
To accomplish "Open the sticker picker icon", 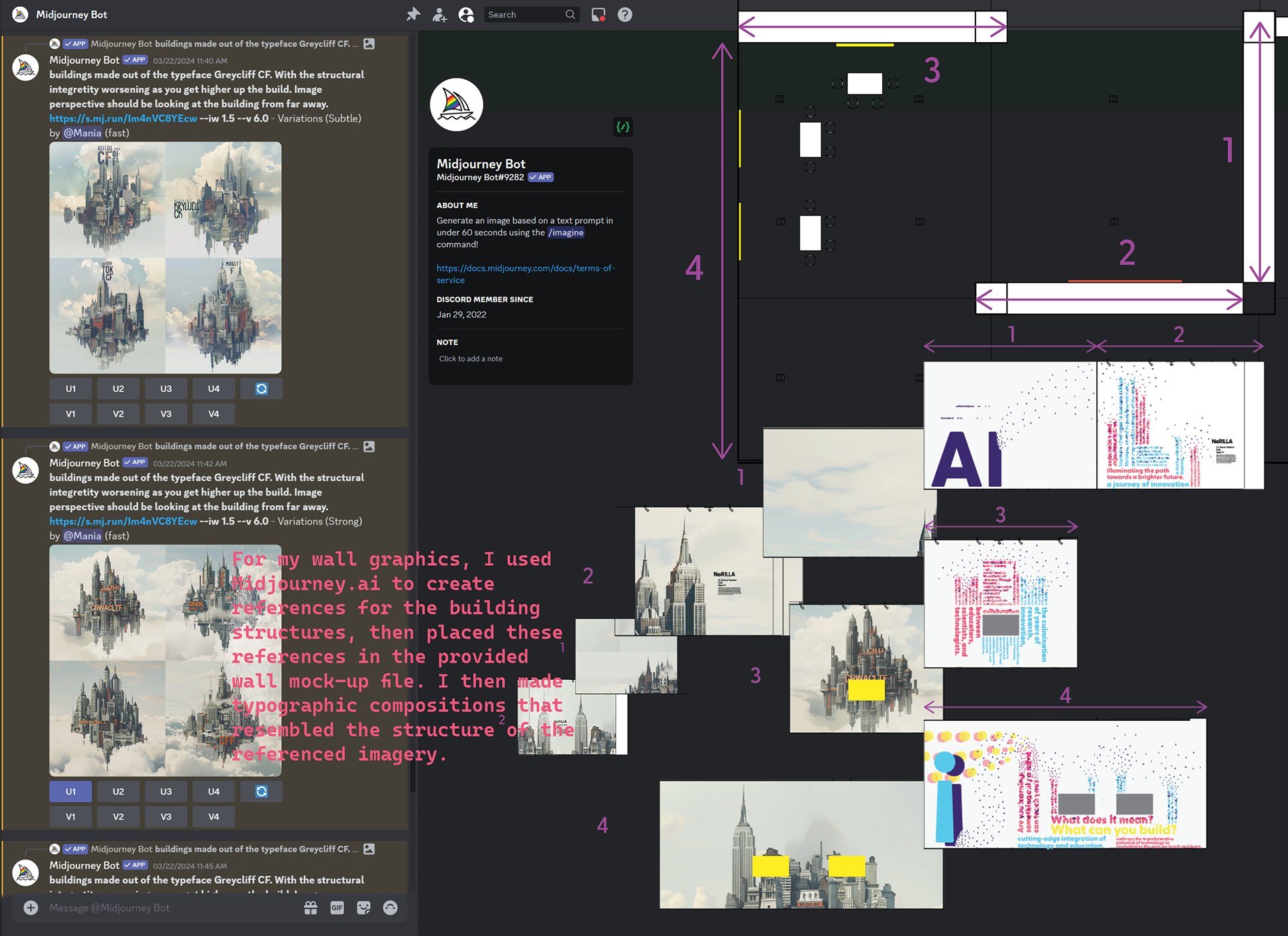I will click(x=364, y=907).
